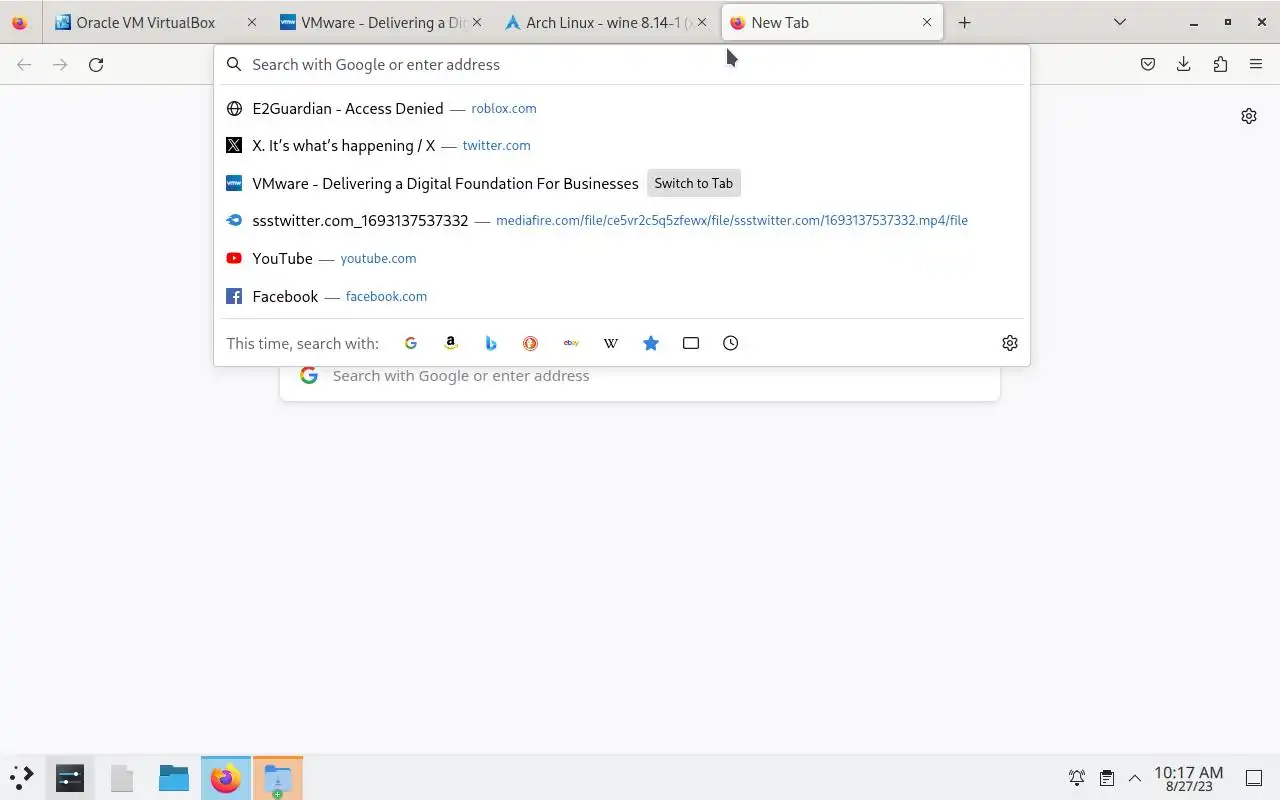Screen dimensions: 1280x800
Task: Open a new tab with plus button
Action: (x=964, y=22)
